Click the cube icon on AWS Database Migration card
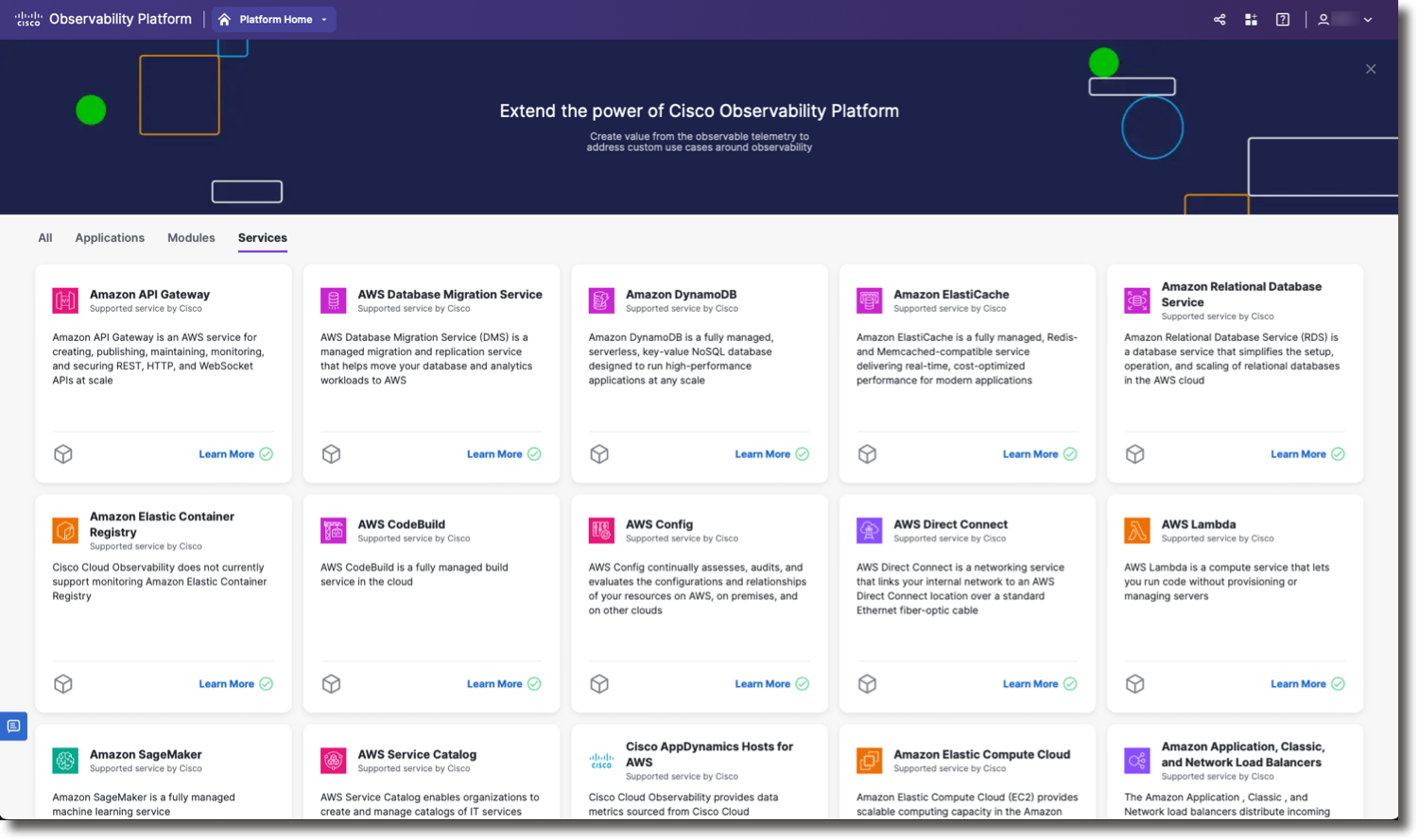 331,454
